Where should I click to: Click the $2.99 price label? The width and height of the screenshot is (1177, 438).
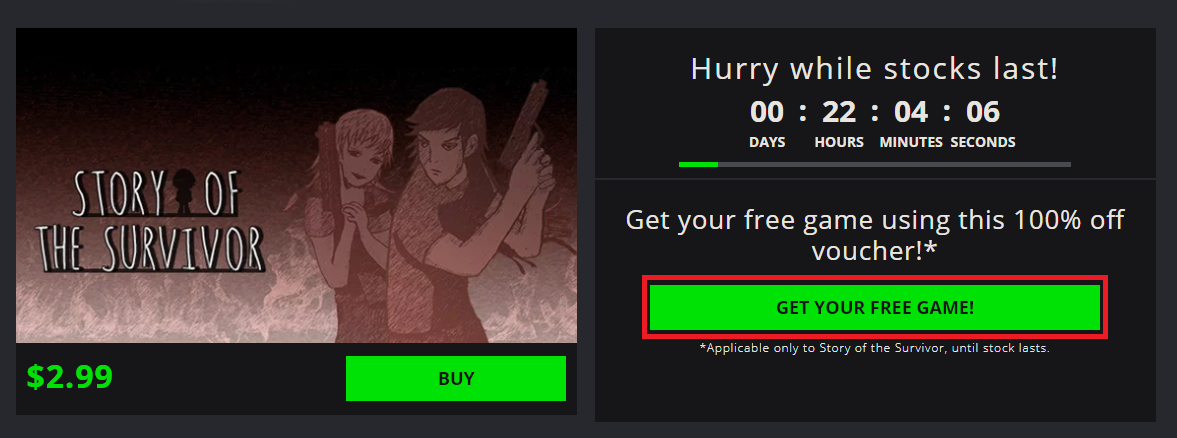tap(70, 377)
